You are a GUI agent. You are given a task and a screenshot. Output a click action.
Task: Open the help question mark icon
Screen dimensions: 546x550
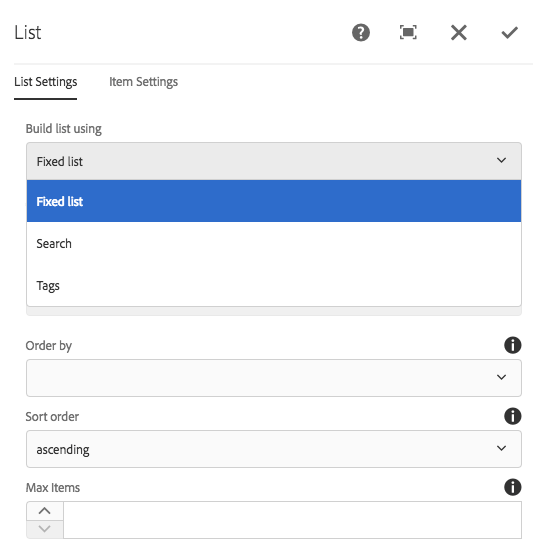[x=360, y=33]
